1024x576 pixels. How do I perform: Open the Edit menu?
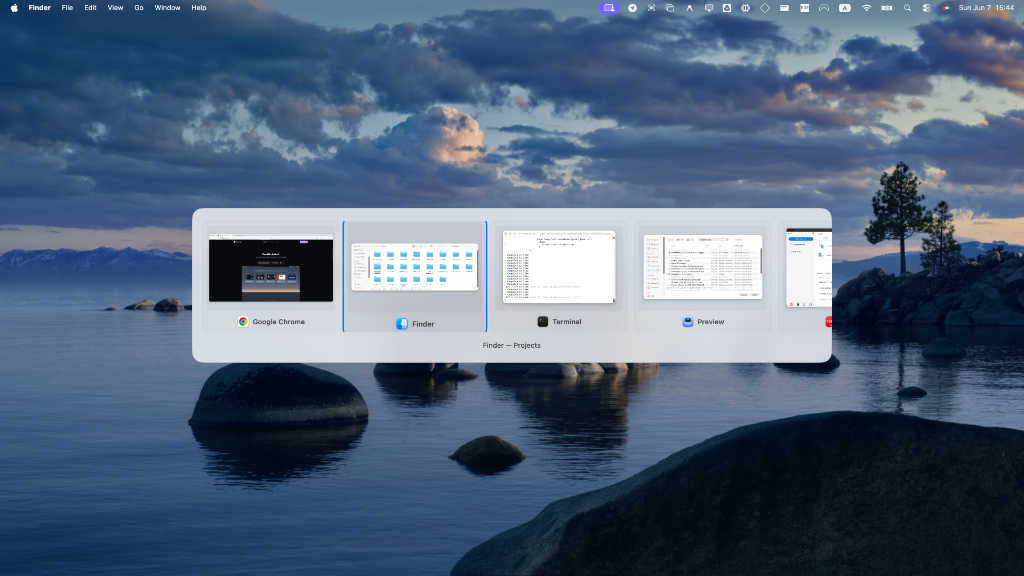[90, 8]
